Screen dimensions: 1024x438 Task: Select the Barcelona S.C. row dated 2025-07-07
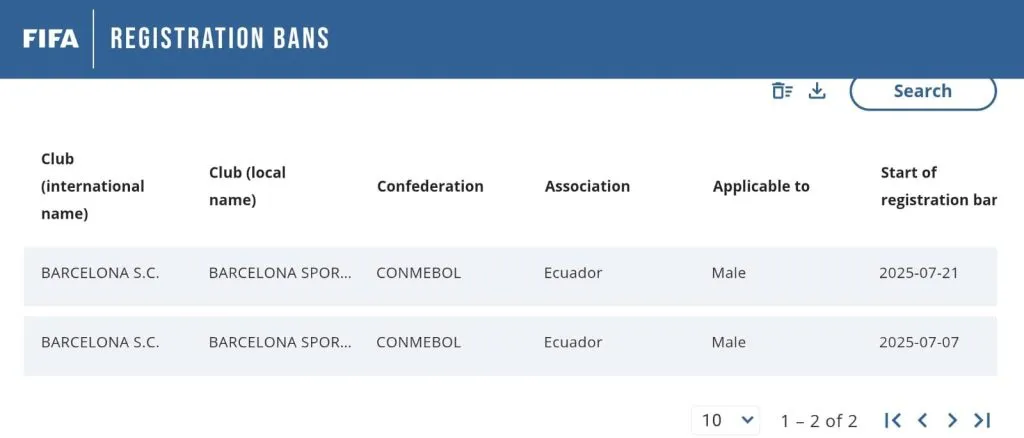tap(100, 342)
